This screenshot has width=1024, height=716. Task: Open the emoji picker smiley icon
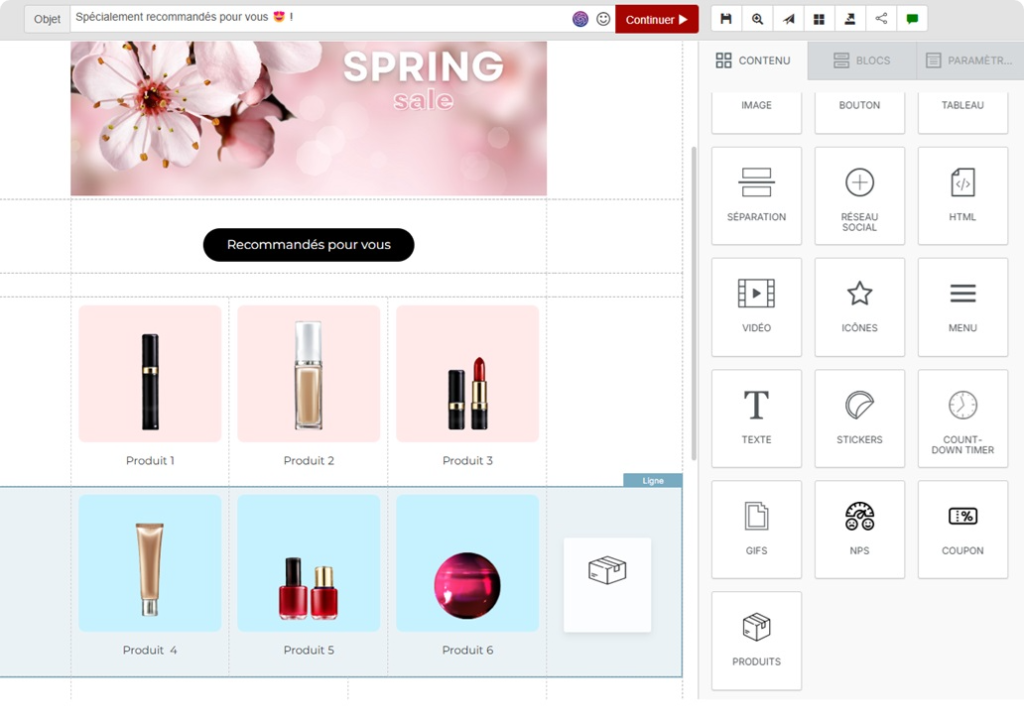tap(603, 19)
